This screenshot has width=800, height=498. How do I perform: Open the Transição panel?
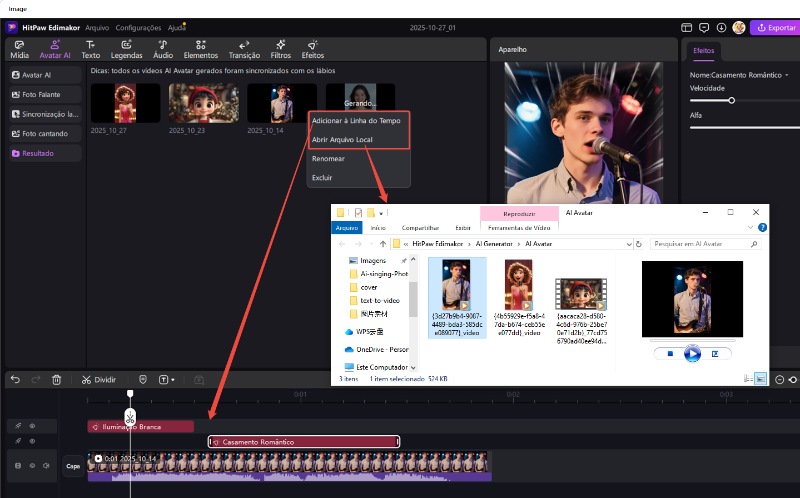(x=244, y=49)
